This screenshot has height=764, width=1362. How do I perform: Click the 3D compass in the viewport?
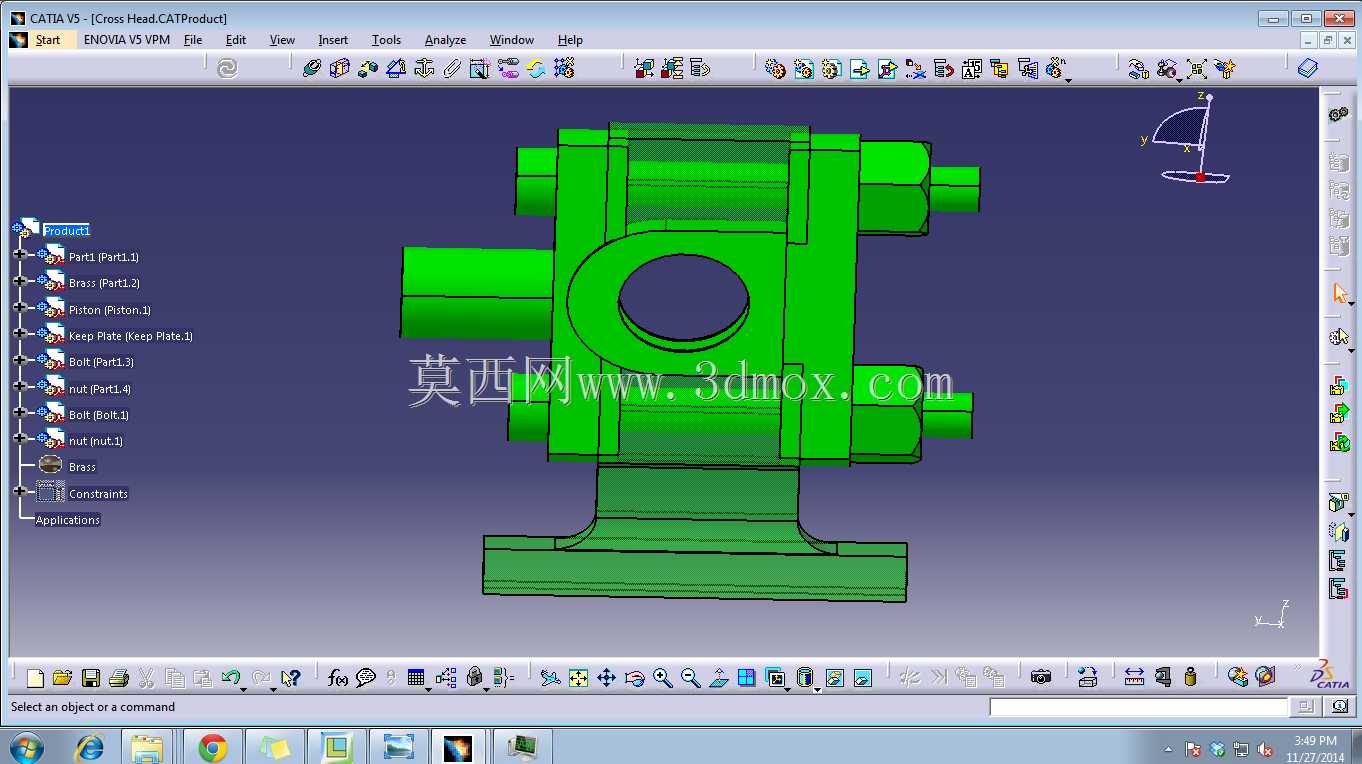(1188, 140)
